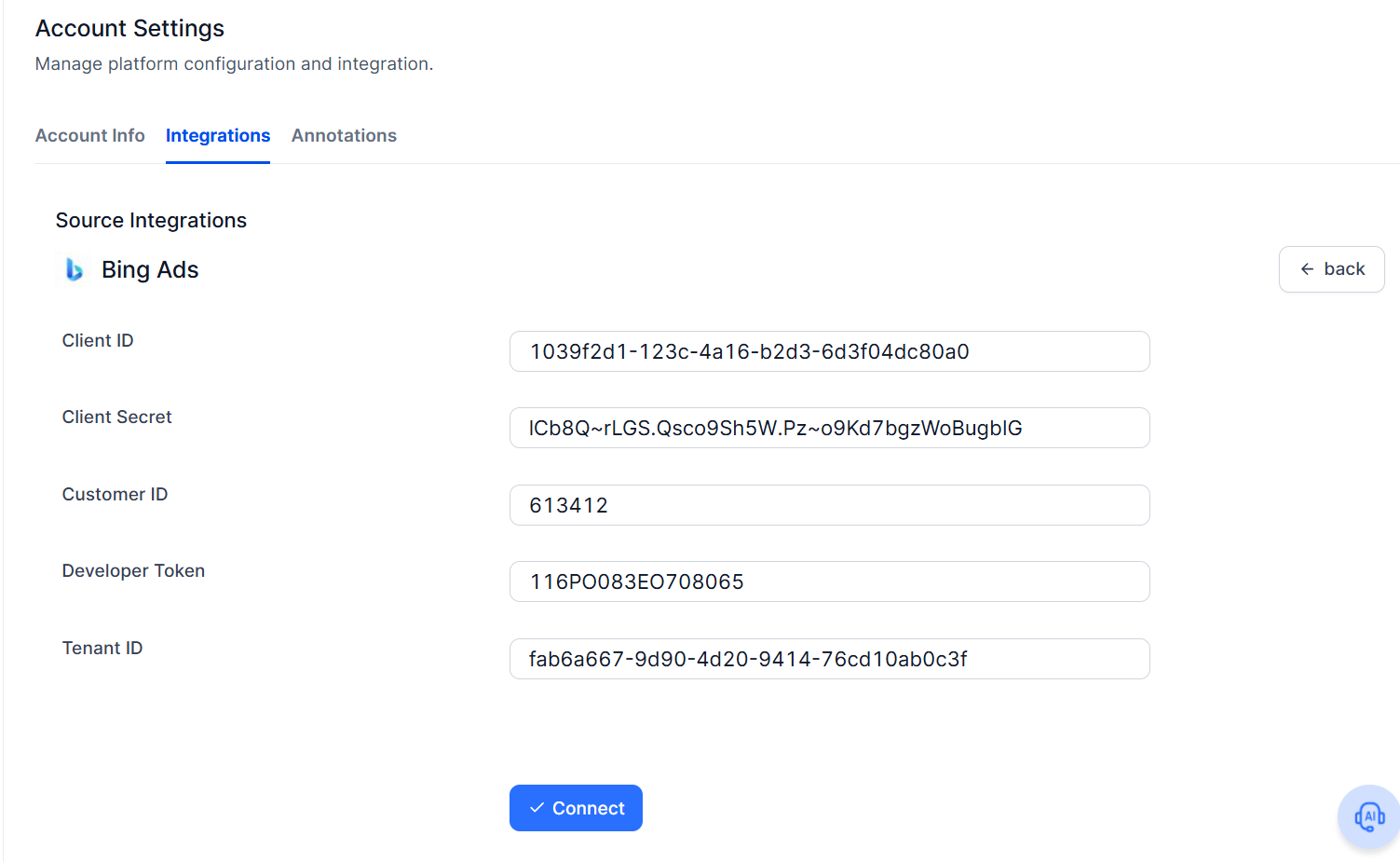Click into the Client Secret field
The width and height of the screenshot is (1400, 862).
coord(830,428)
